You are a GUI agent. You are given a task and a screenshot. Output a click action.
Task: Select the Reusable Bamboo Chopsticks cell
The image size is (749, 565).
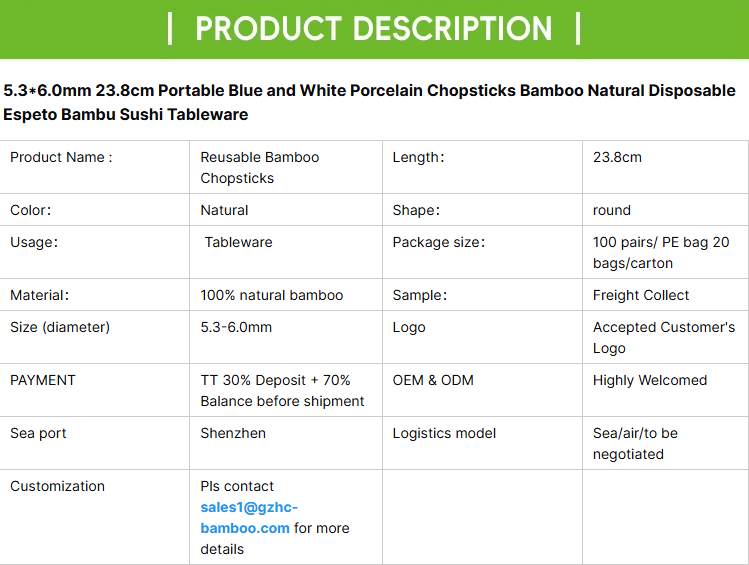[260, 167]
